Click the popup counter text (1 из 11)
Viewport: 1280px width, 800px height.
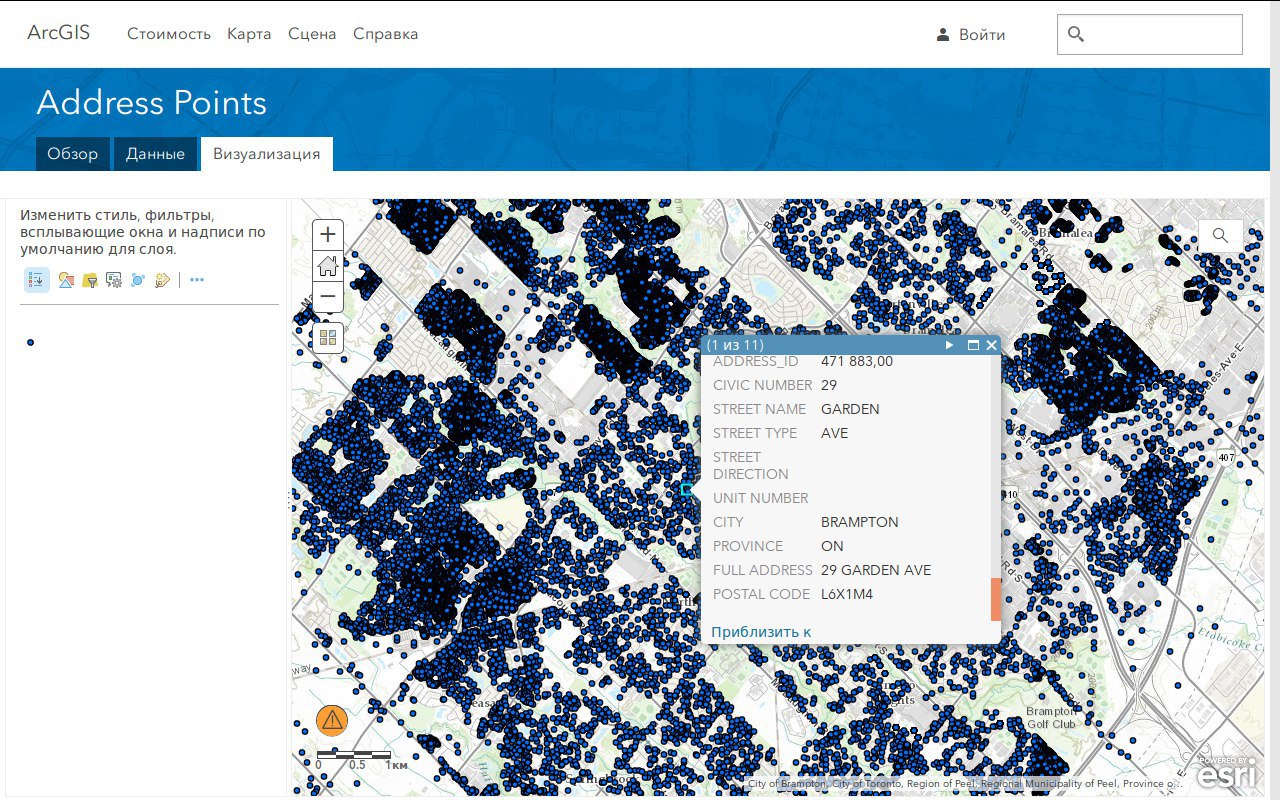735,345
